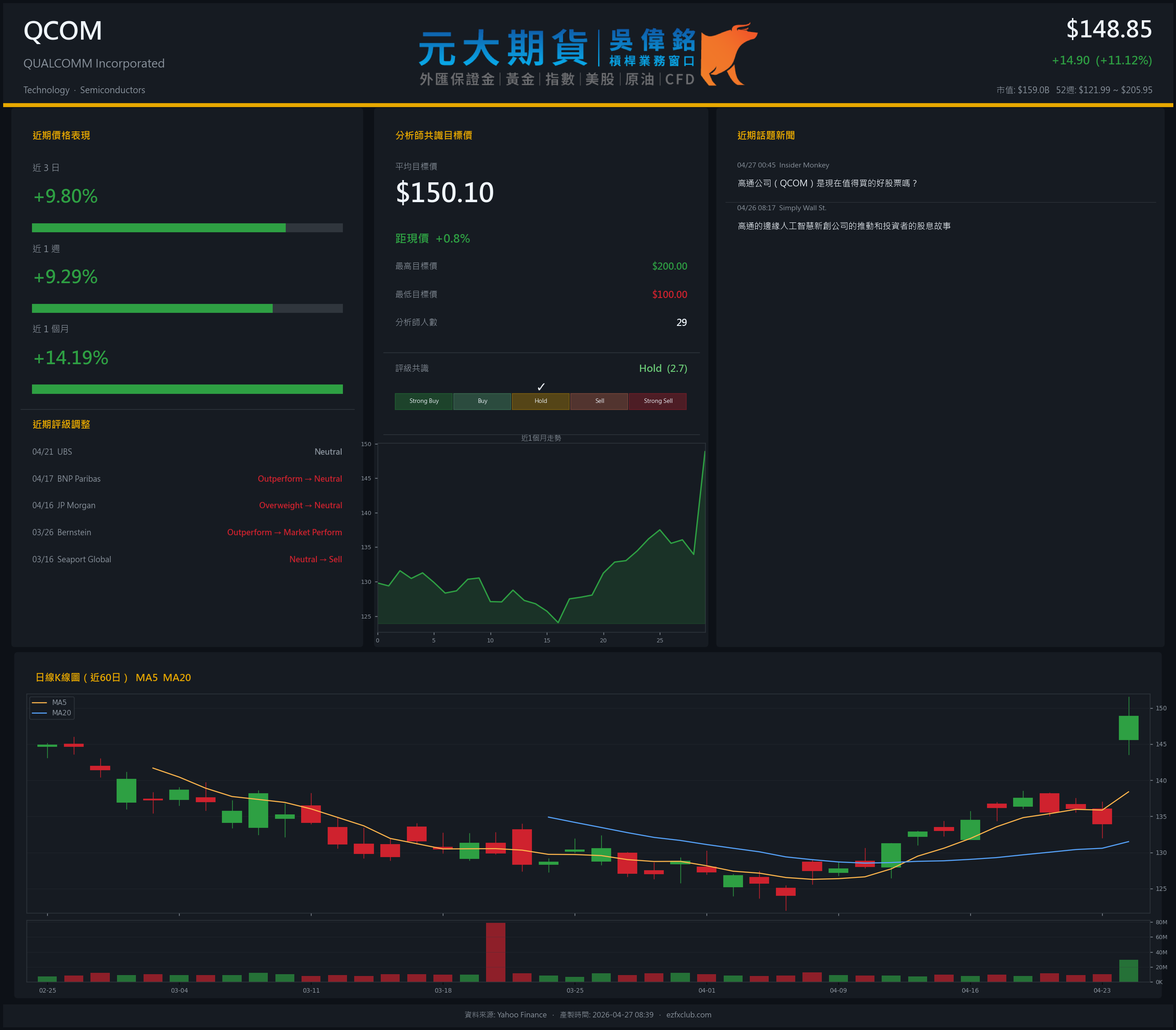Click the checkmark above the Hold rating

click(x=541, y=387)
